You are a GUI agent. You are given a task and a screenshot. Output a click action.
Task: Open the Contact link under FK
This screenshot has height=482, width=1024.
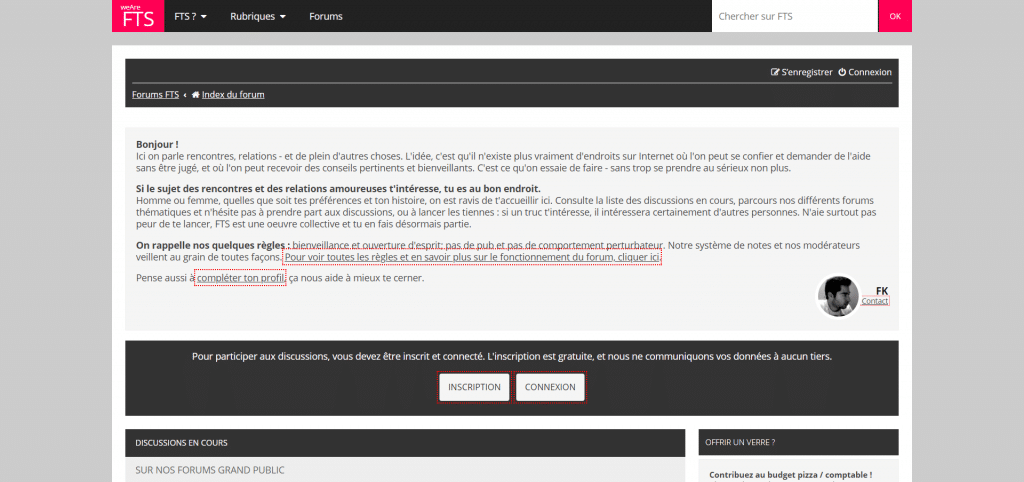coord(874,301)
